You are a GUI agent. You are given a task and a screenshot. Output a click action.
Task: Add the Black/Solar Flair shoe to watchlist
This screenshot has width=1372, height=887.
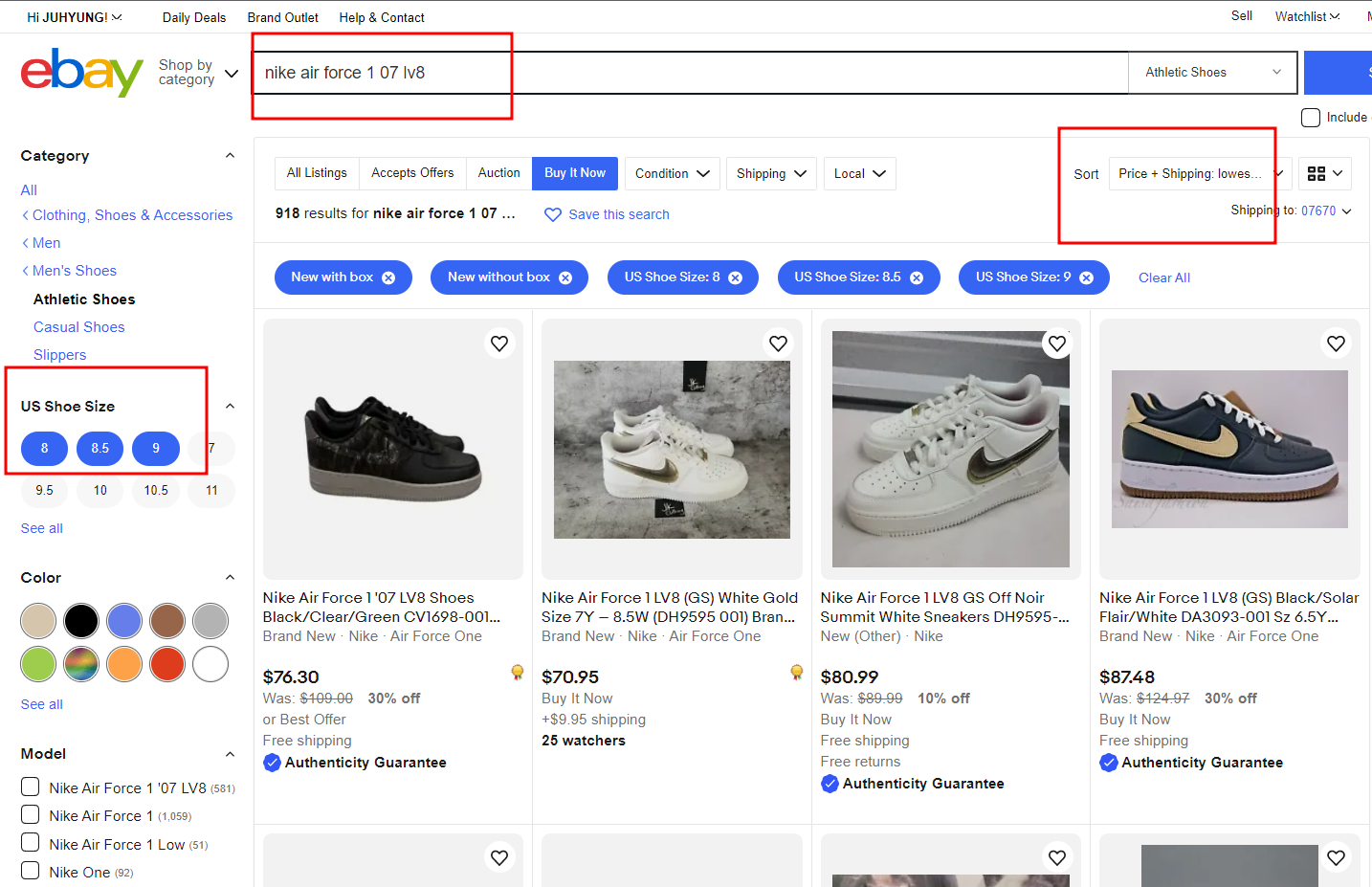click(x=1337, y=344)
